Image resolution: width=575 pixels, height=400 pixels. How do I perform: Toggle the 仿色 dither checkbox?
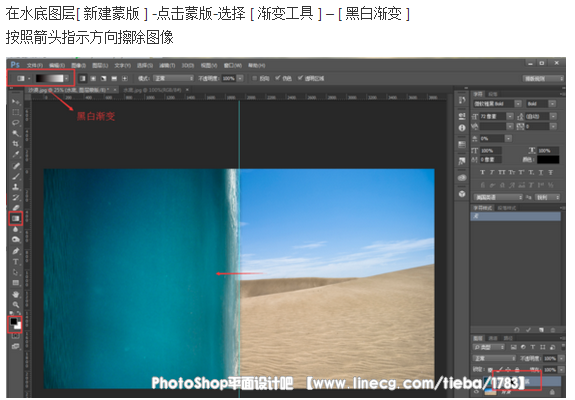coord(278,78)
